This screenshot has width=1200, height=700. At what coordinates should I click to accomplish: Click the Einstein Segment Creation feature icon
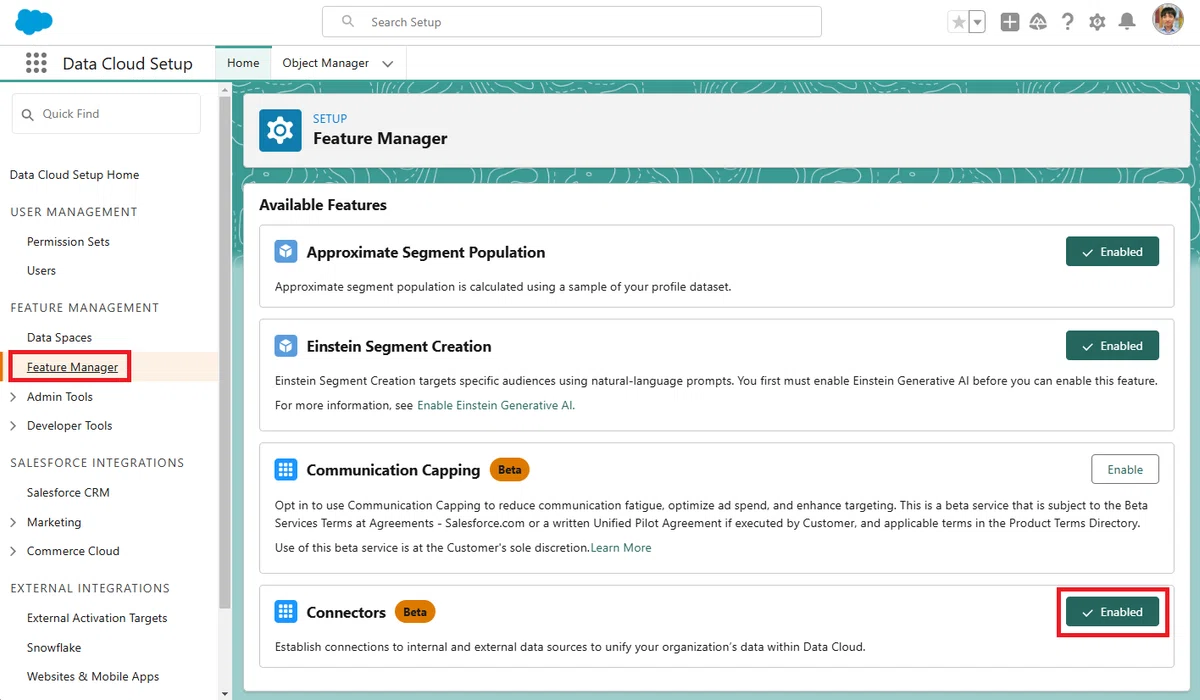click(286, 346)
